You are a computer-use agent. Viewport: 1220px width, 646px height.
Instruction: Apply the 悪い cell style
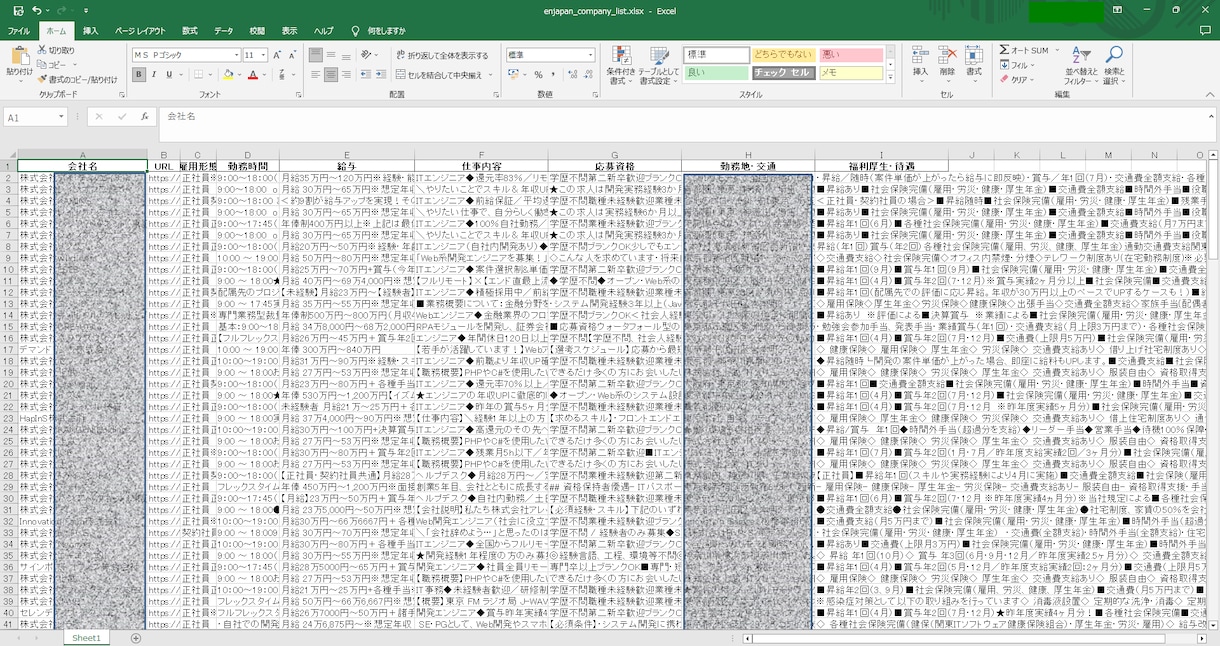[851, 55]
